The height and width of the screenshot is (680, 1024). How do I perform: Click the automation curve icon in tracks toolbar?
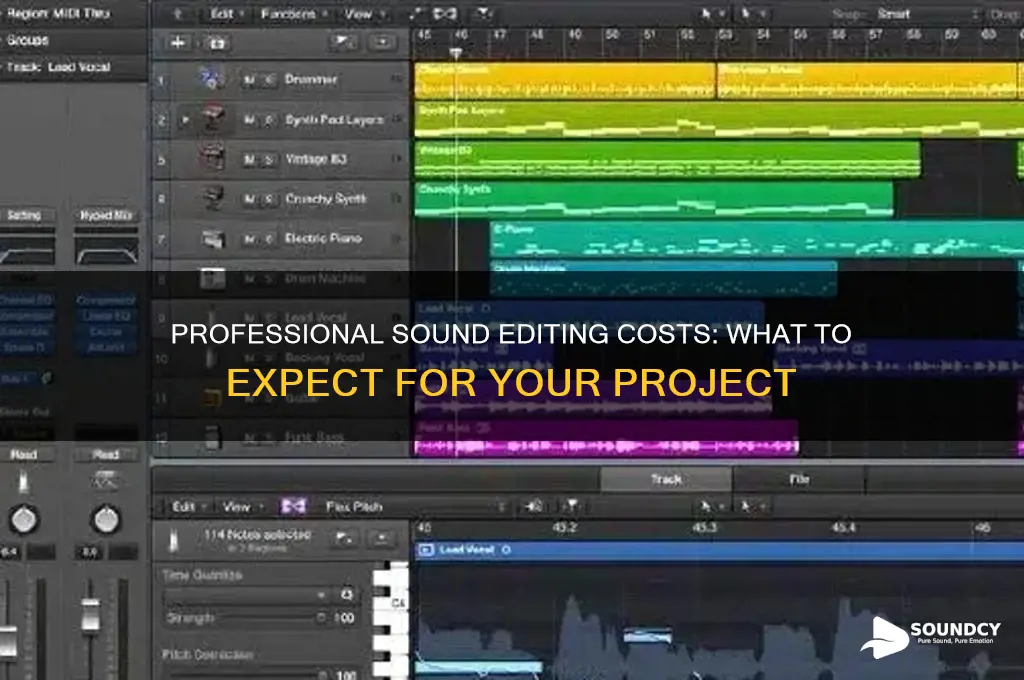(x=415, y=13)
